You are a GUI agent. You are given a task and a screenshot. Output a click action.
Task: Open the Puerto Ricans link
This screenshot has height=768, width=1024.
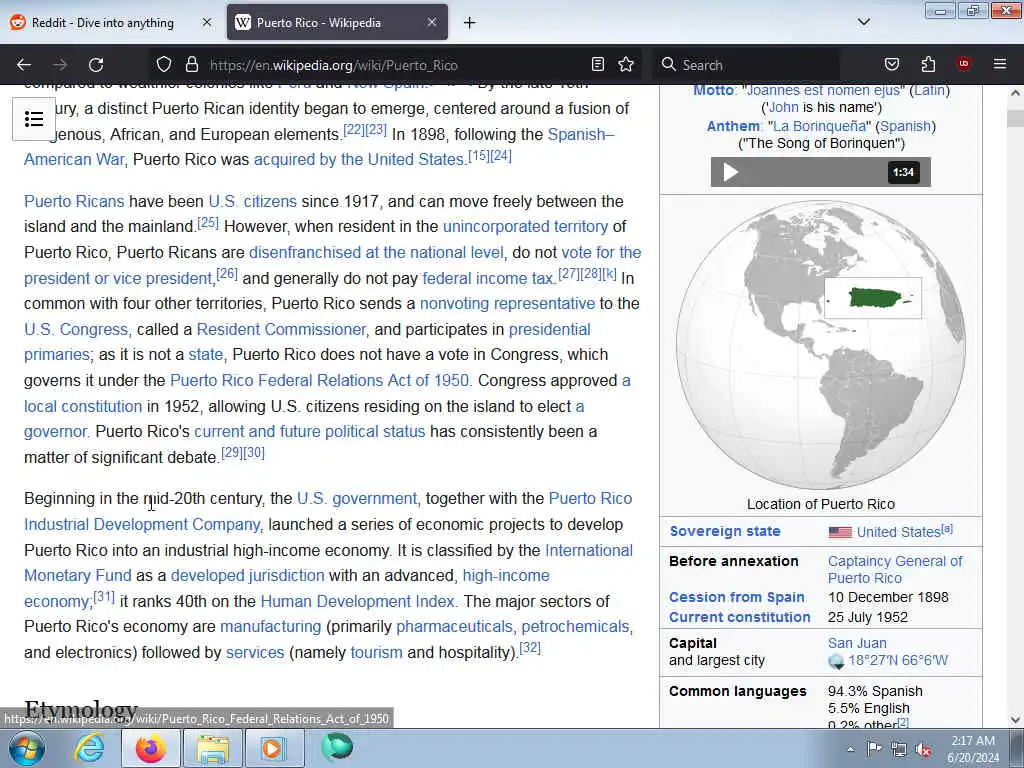tap(74, 201)
